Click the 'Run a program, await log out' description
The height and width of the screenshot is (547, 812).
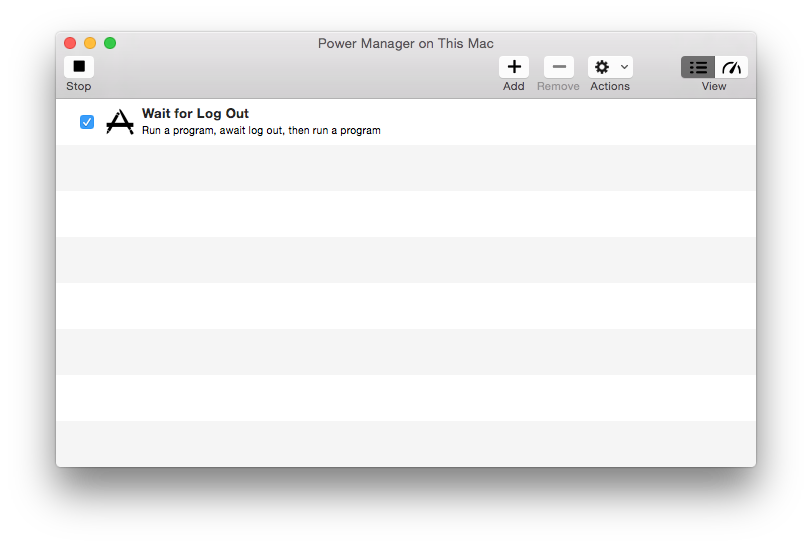point(261,131)
